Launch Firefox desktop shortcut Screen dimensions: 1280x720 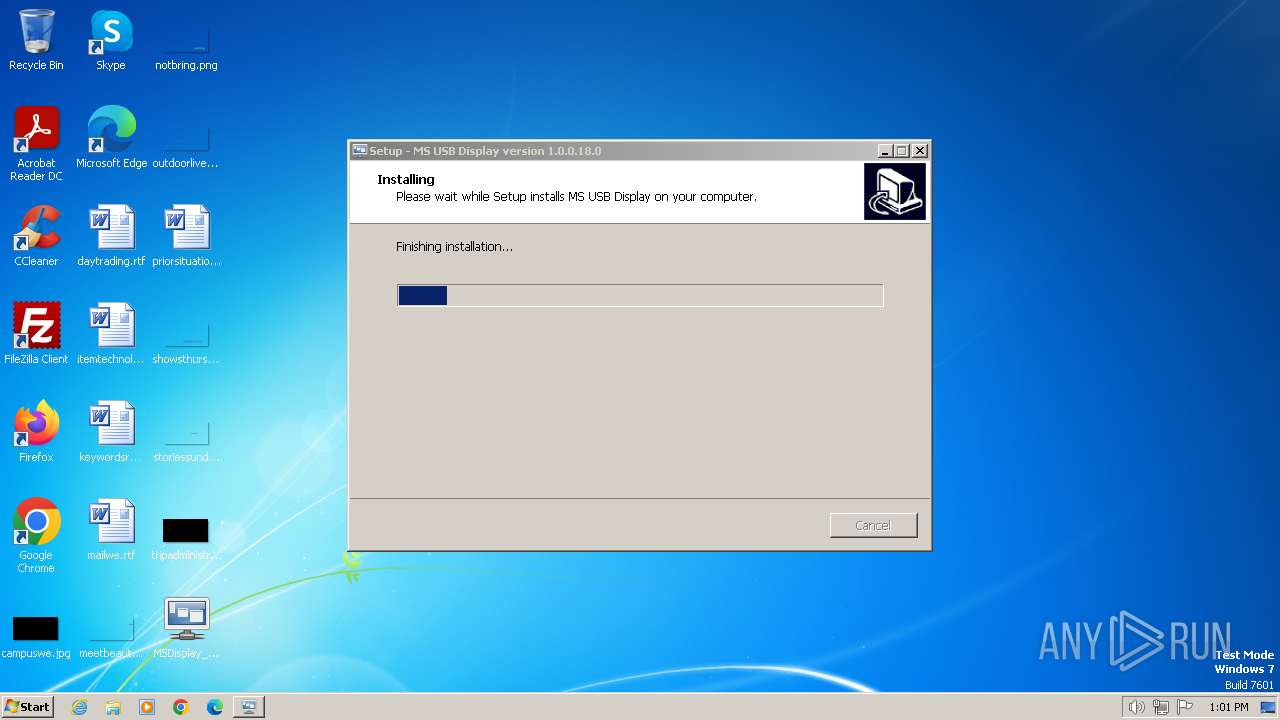click(36, 432)
